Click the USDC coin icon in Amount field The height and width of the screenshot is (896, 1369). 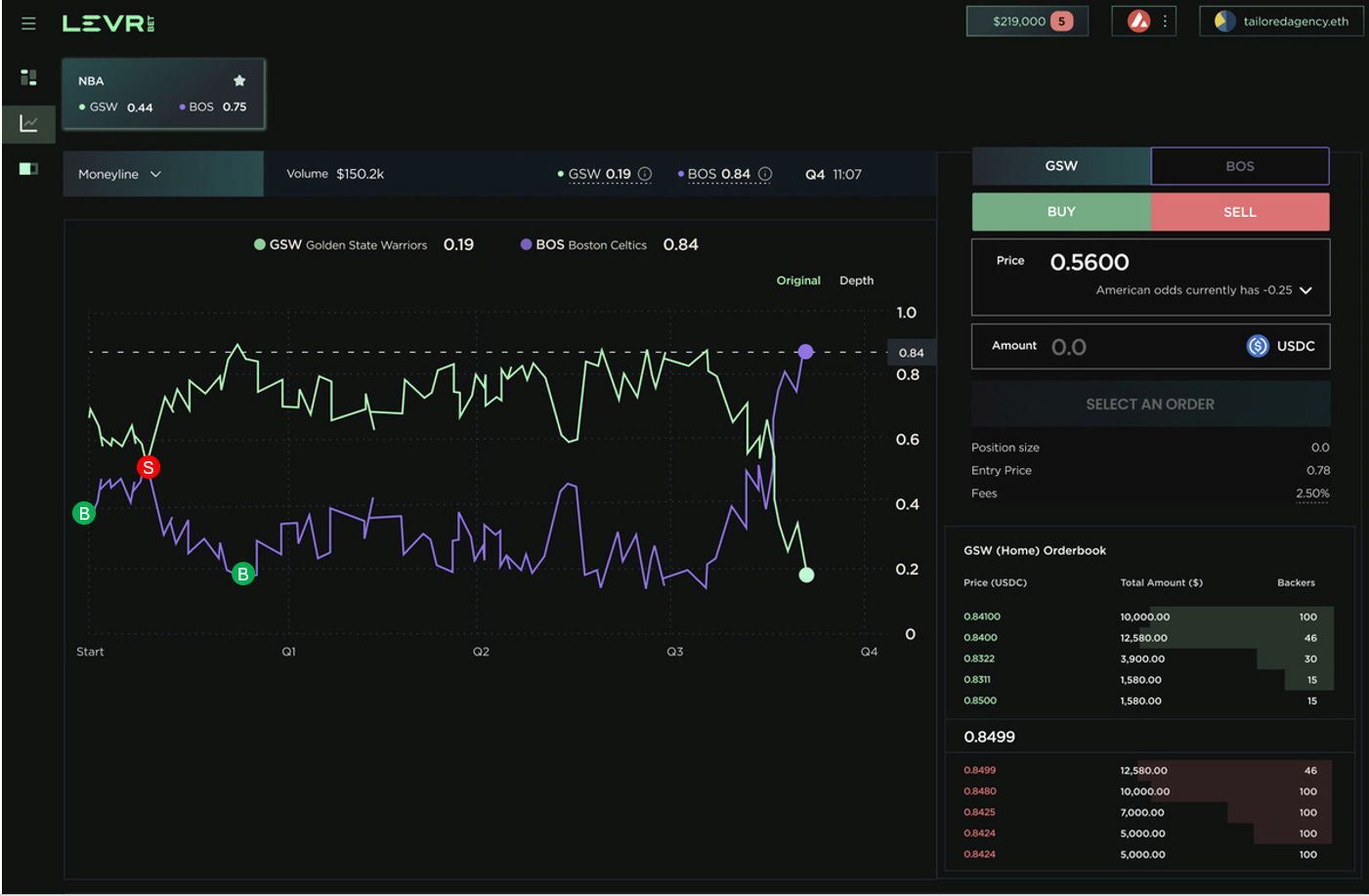pyautogui.click(x=1258, y=346)
